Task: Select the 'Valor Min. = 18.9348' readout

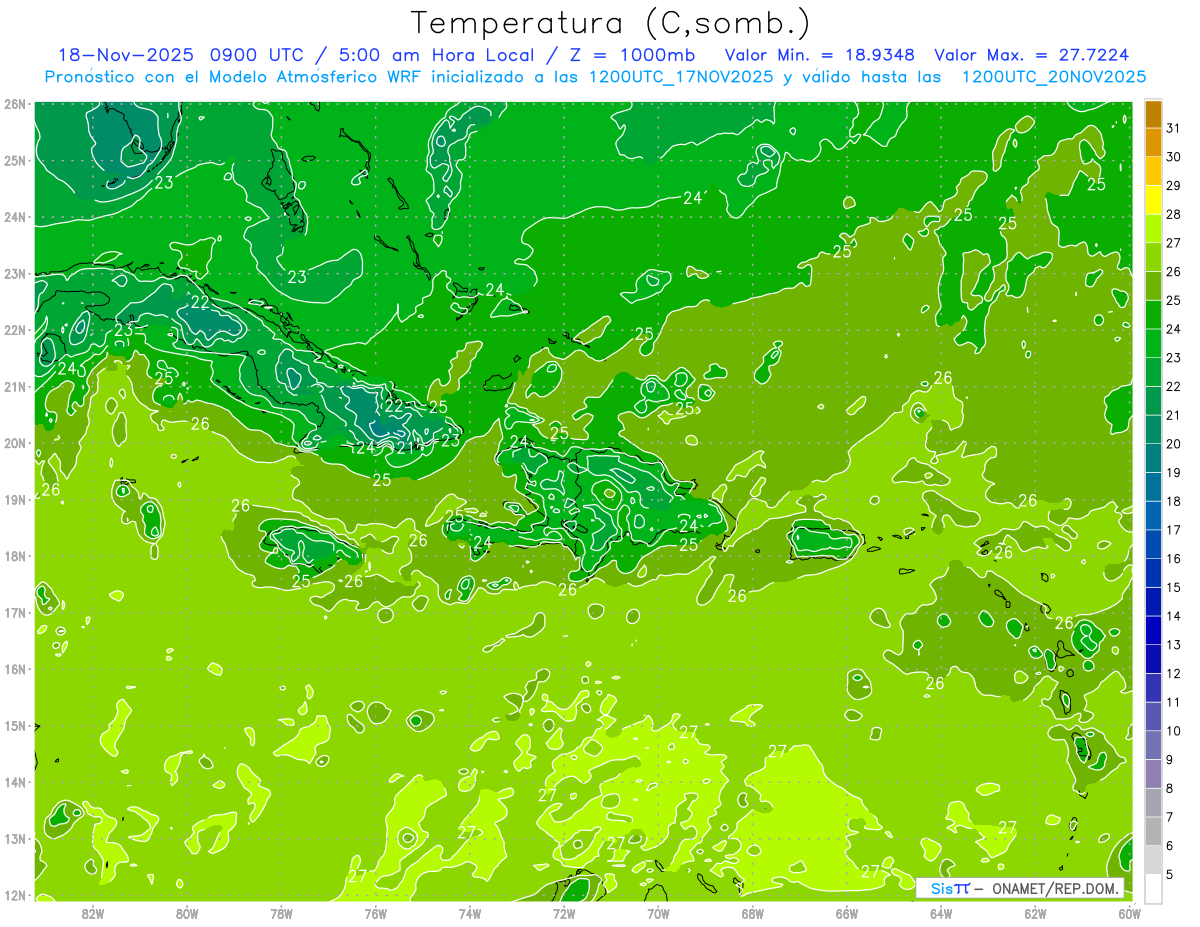Action: (819, 55)
